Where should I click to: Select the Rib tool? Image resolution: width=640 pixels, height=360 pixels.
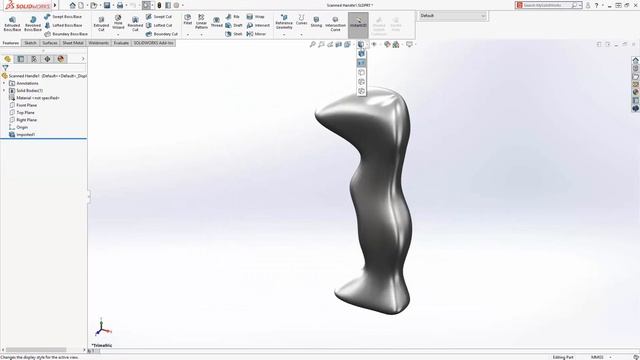coord(232,17)
